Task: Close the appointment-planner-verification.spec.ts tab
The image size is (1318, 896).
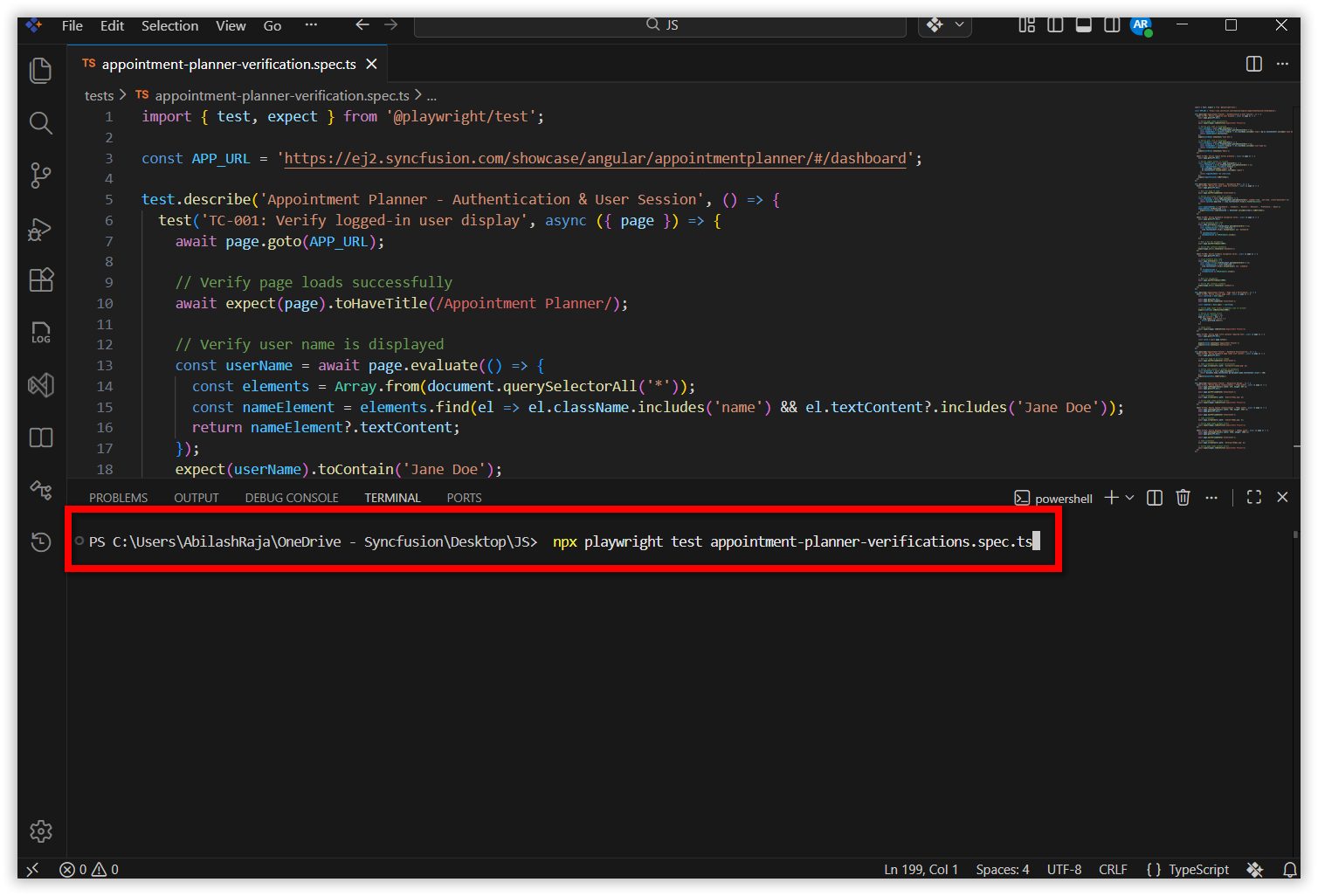Action: [x=371, y=65]
